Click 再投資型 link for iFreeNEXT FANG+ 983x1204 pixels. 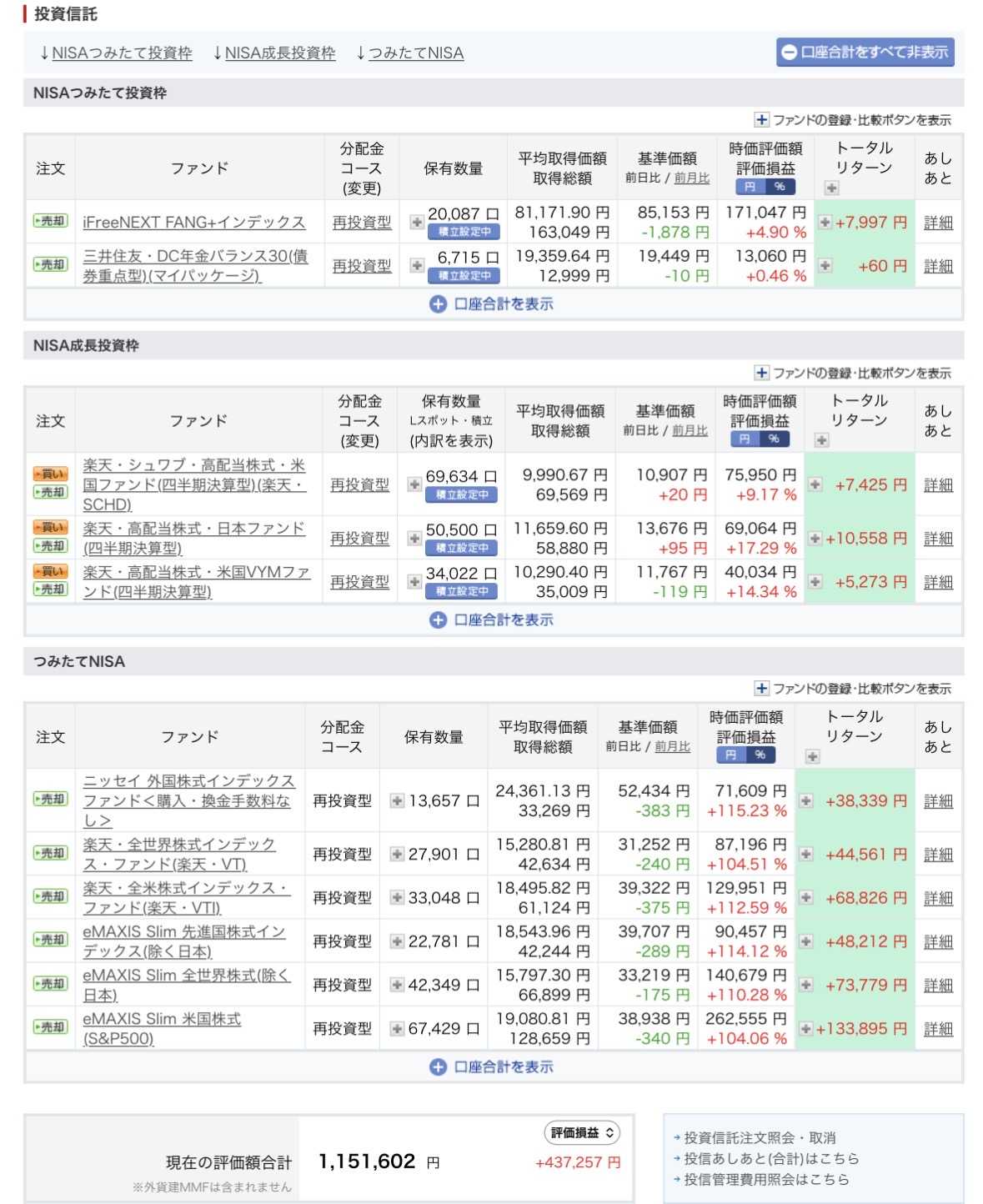tap(361, 223)
